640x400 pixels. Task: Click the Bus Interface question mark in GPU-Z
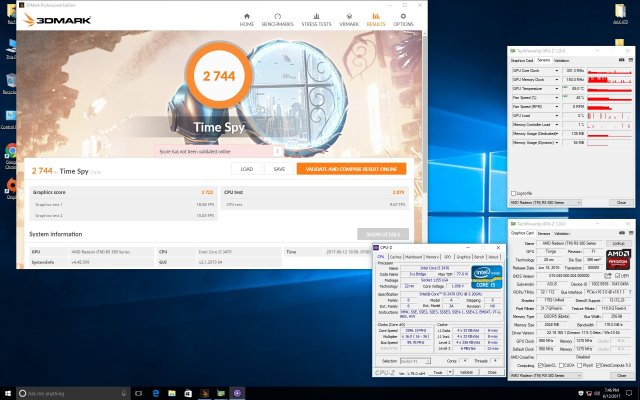(630, 292)
